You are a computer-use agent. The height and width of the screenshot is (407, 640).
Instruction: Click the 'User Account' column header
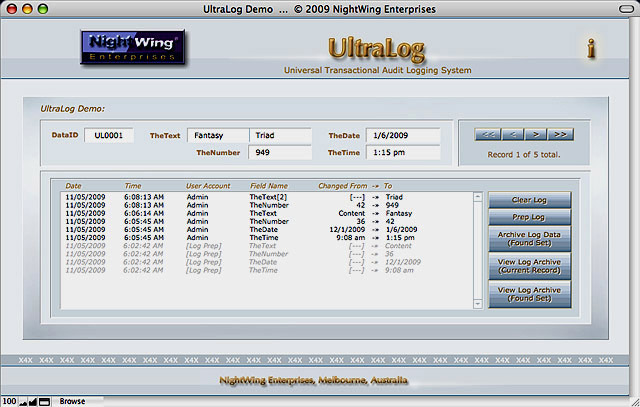pyautogui.click(x=208, y=186)
